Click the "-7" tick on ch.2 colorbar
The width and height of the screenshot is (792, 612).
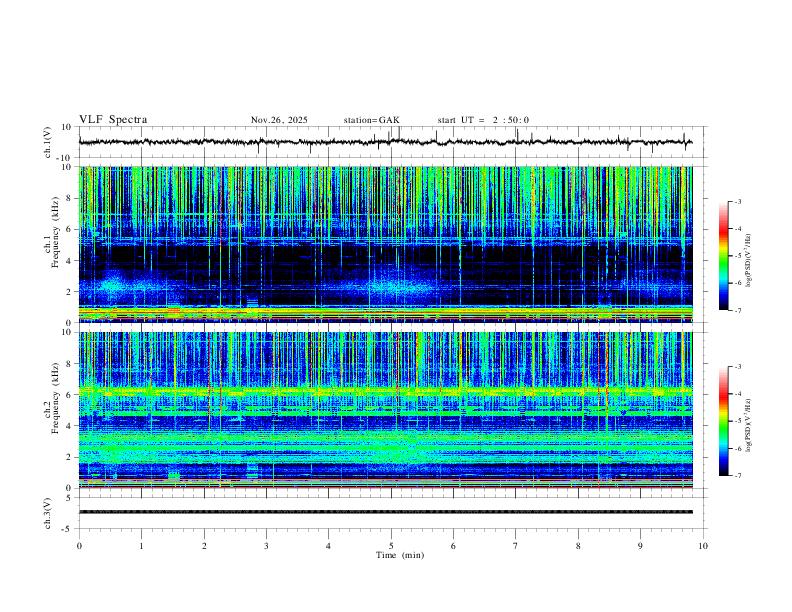point(737,475)
